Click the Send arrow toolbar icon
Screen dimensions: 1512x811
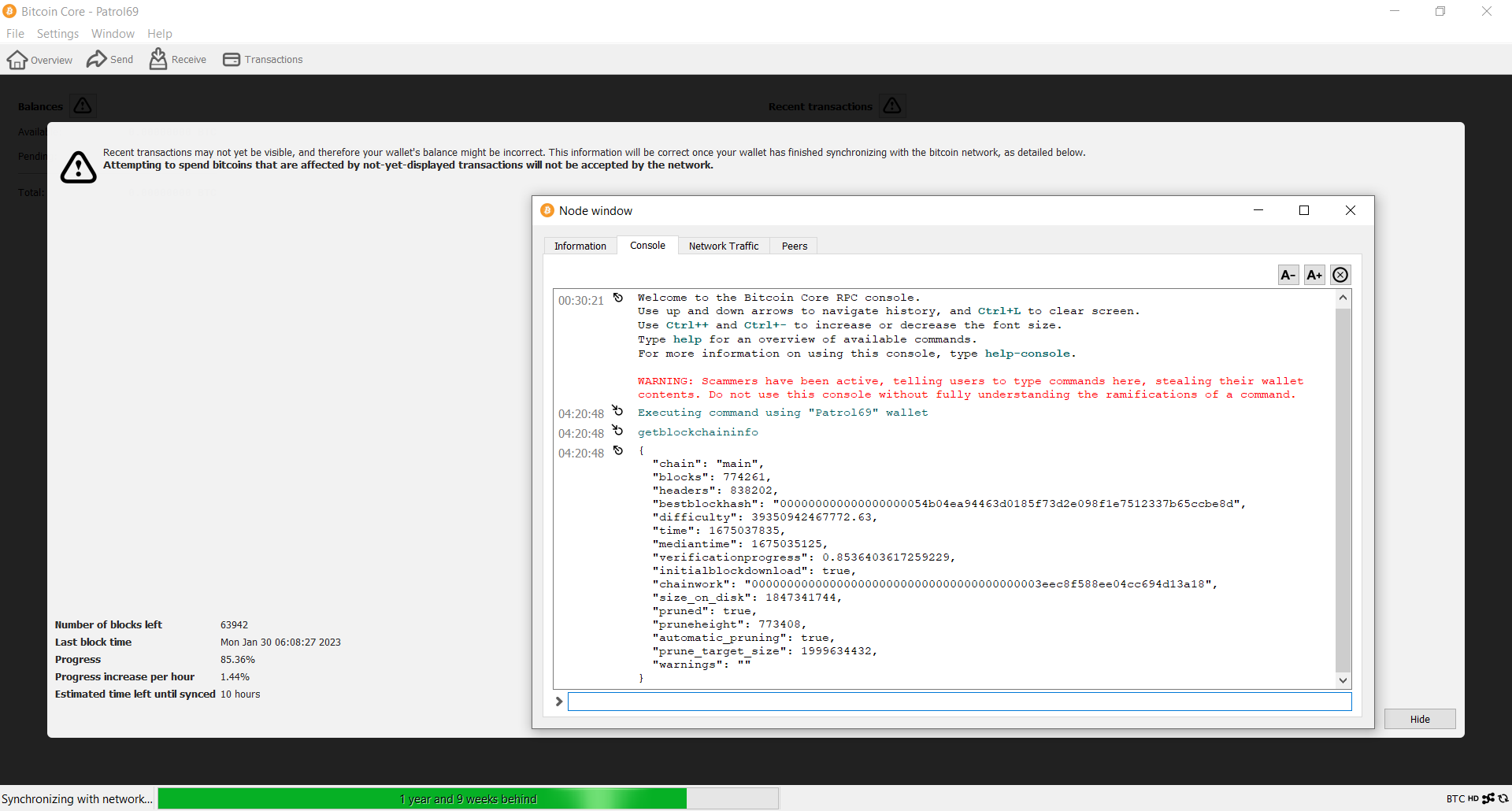(96, 59)
